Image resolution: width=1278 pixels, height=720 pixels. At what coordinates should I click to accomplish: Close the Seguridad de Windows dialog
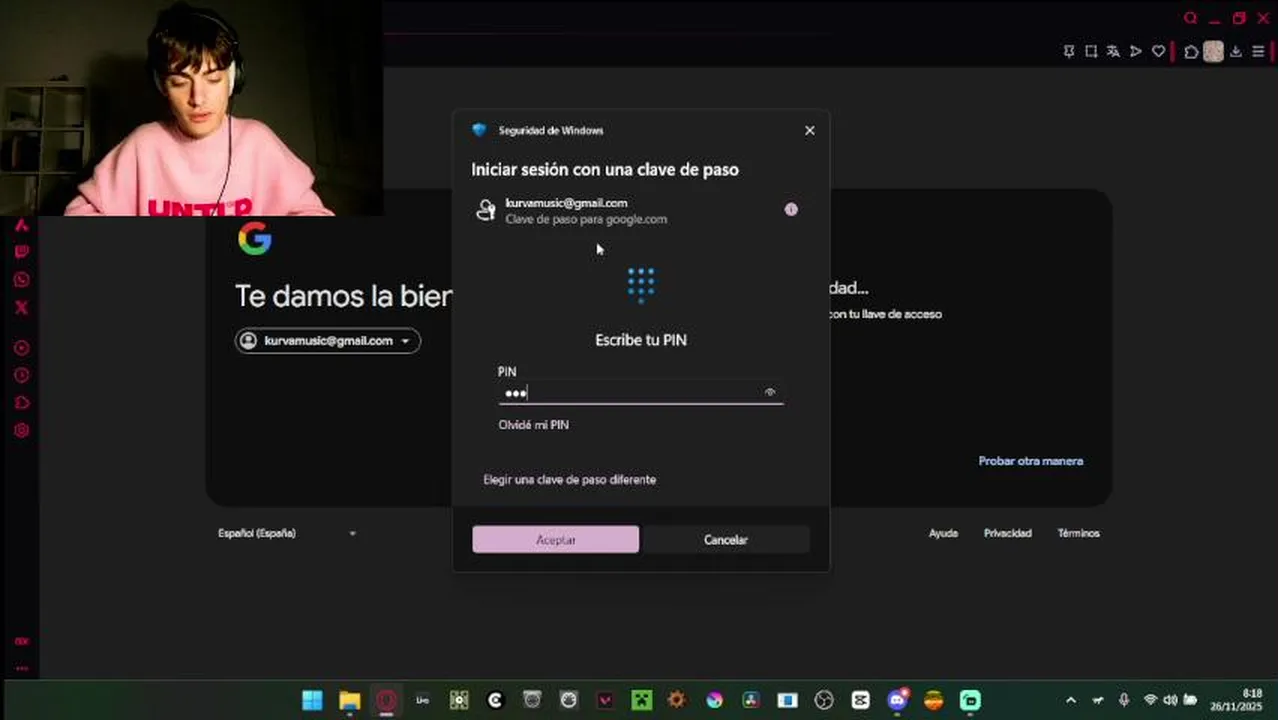pos(810,130)
